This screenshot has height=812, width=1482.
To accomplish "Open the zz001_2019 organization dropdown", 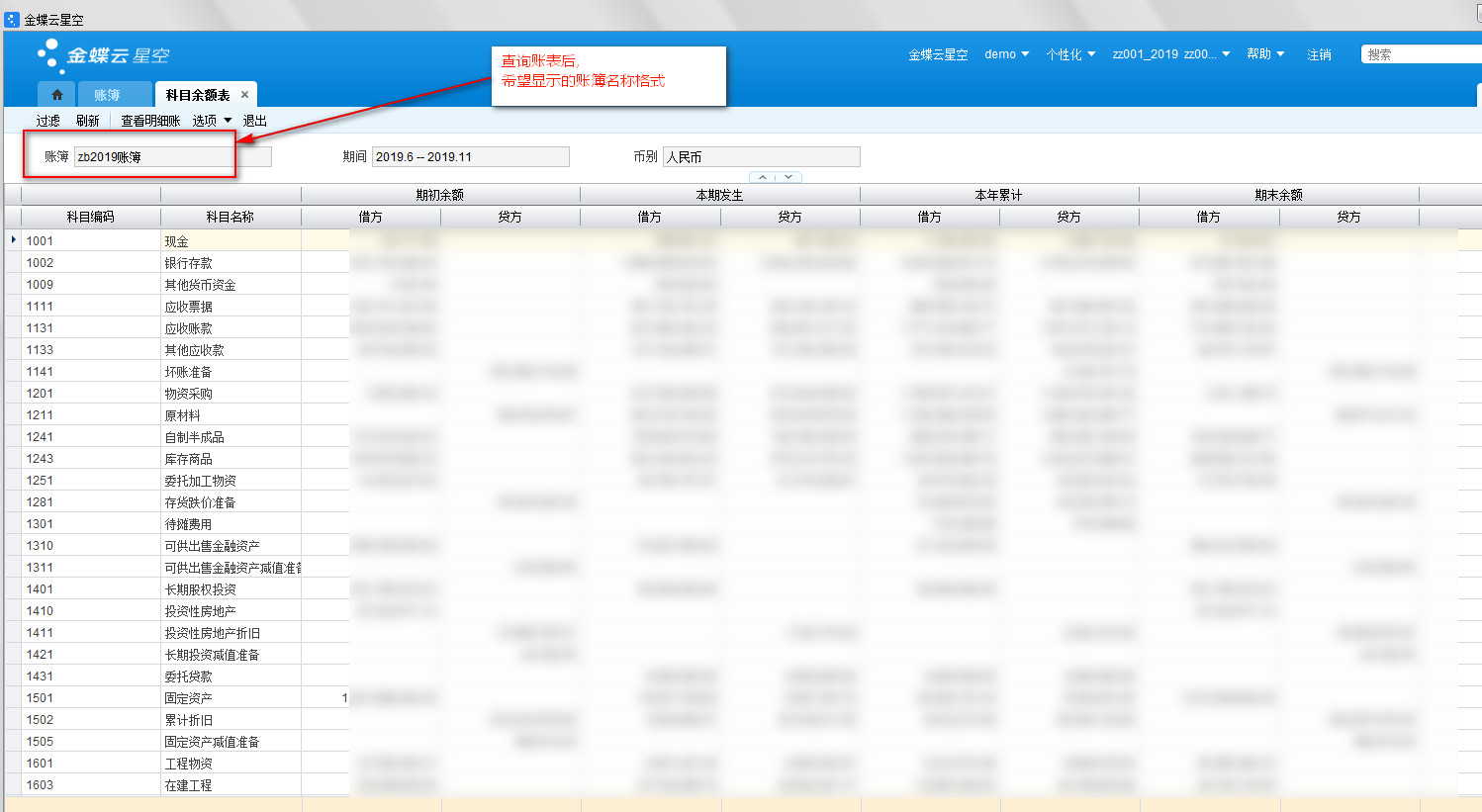I will [x=1170, y=54].
